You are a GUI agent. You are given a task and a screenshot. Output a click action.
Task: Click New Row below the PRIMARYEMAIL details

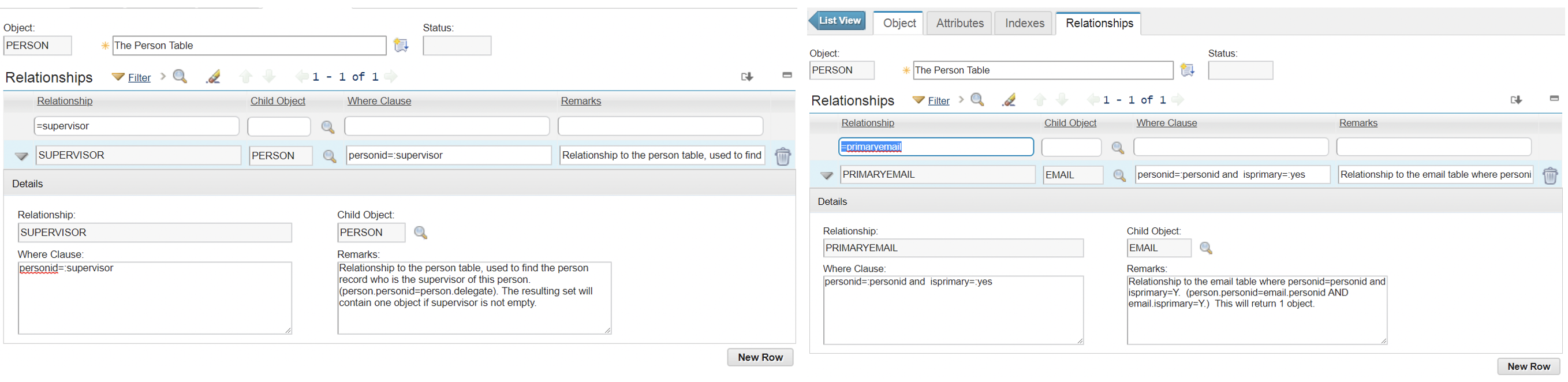pos(1528,366)
